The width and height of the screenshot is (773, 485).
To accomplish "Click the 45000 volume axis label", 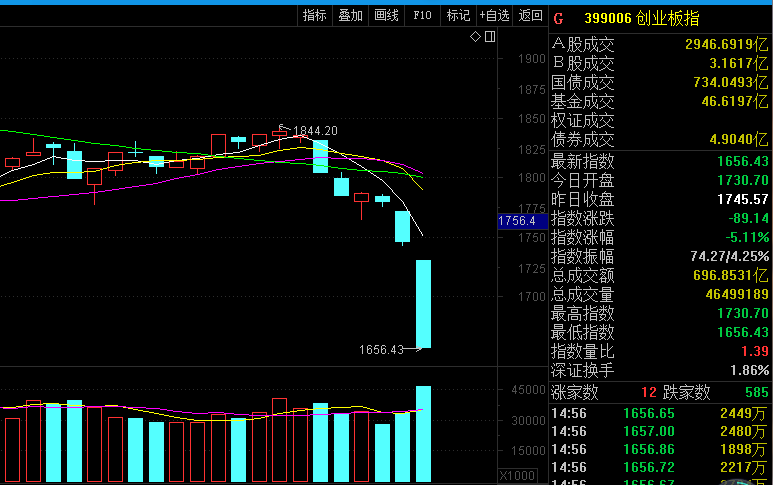I will tap(528, 390).
